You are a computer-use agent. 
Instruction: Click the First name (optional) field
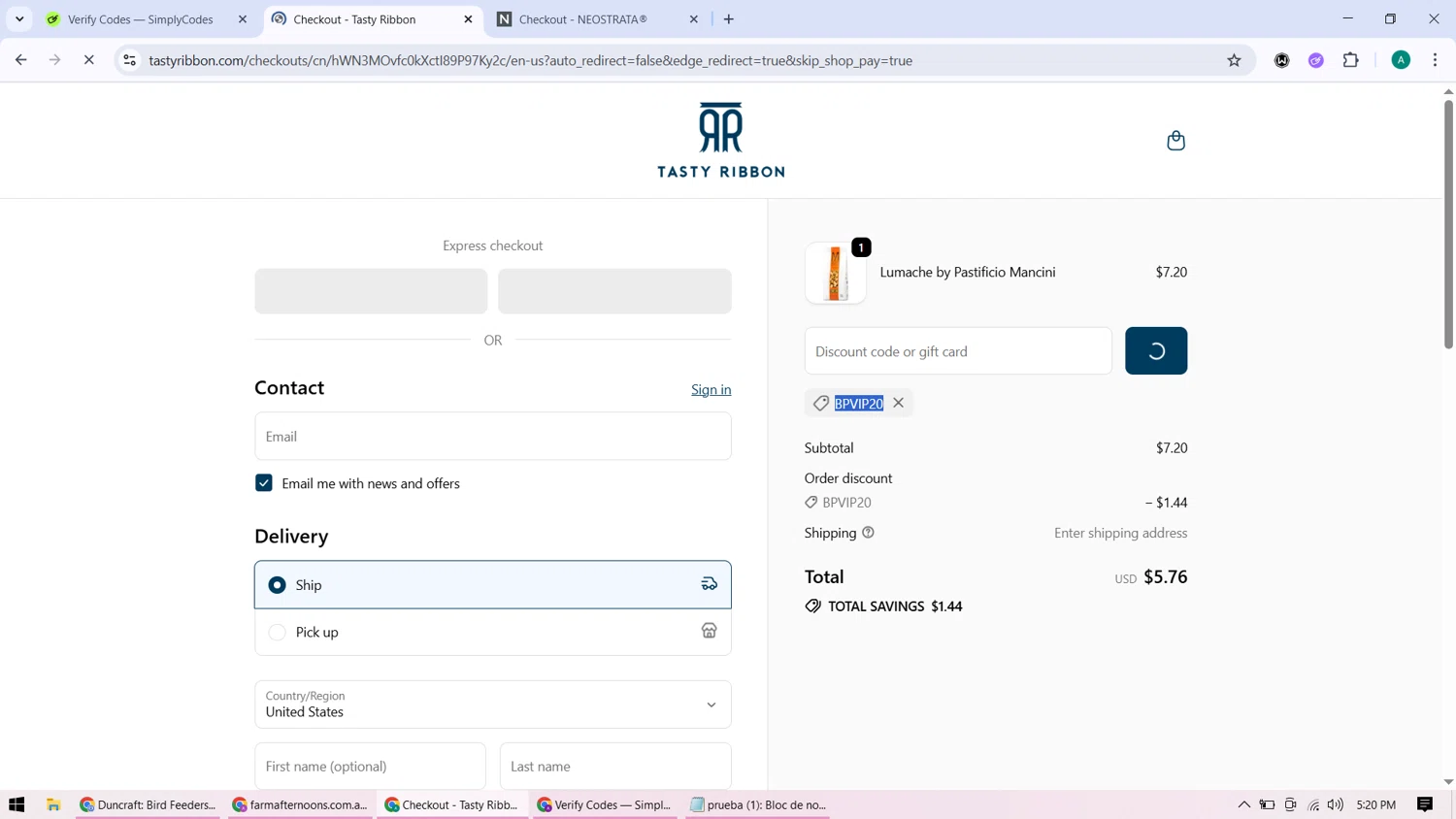(370, 766)
